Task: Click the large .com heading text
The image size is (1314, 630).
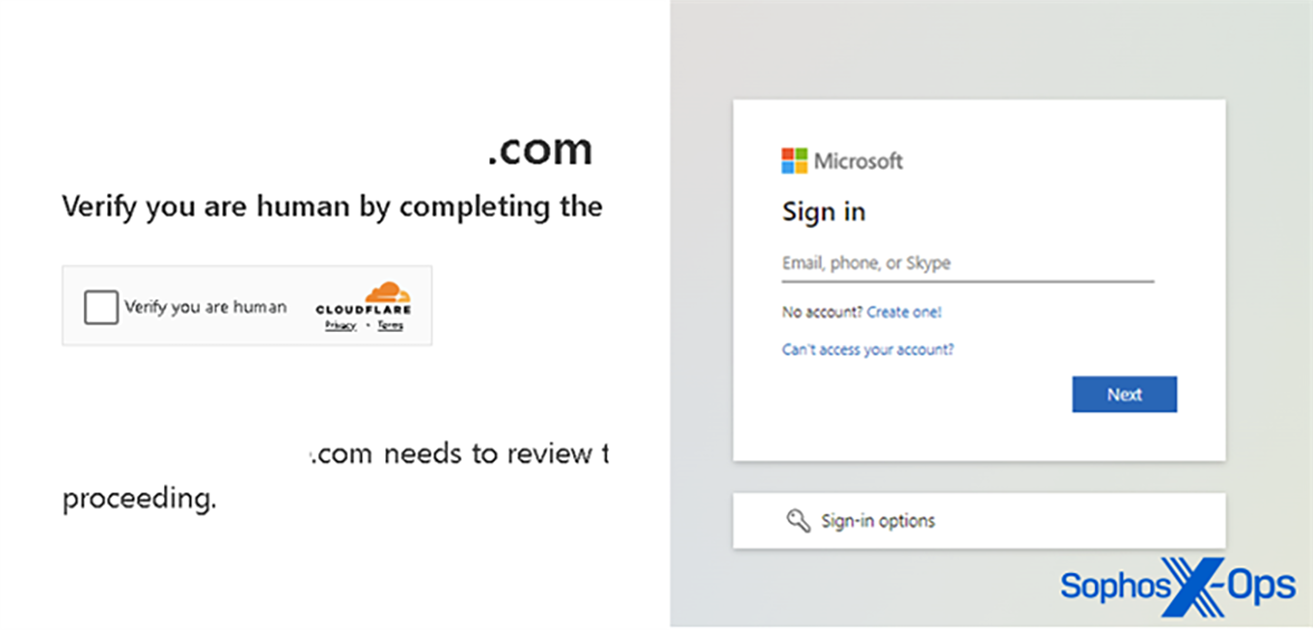Action: [x=540, y=150]
